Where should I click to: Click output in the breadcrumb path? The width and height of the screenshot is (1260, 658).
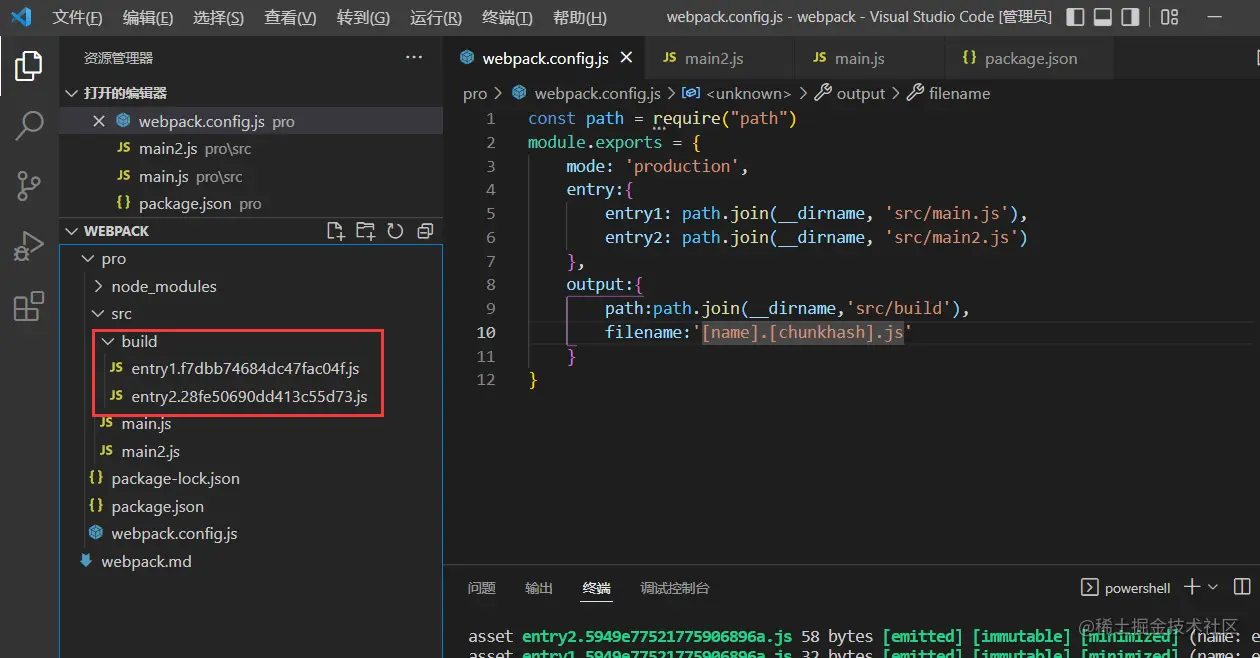[860, 93]
